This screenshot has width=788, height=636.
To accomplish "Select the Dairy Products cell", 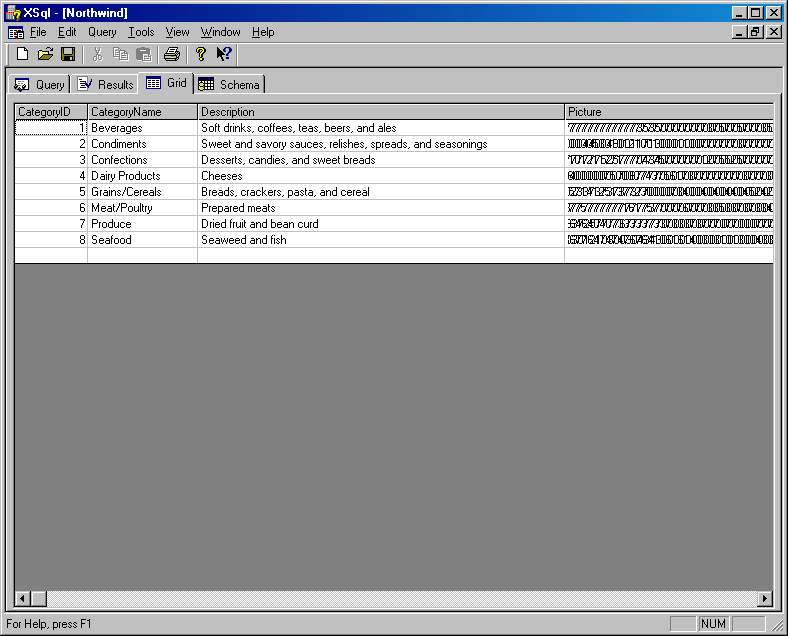I will 143,176.
